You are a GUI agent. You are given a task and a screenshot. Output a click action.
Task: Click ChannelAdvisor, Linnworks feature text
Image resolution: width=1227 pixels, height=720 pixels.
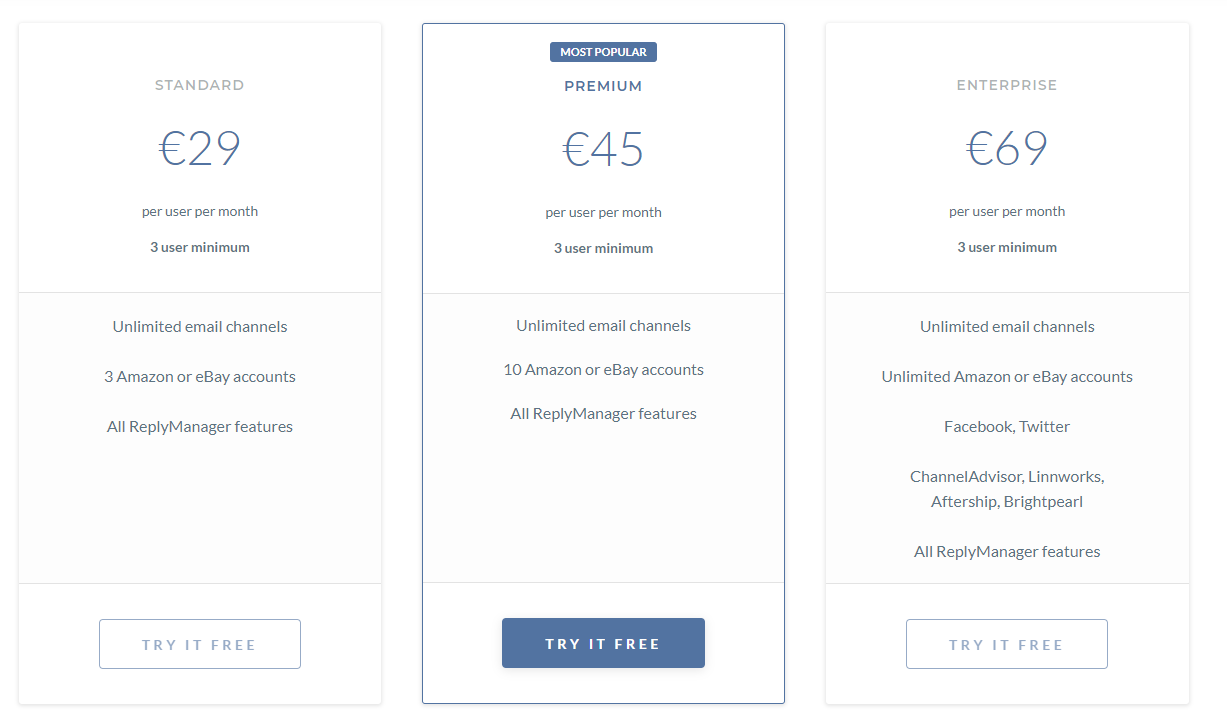[x=1007, y=477]
